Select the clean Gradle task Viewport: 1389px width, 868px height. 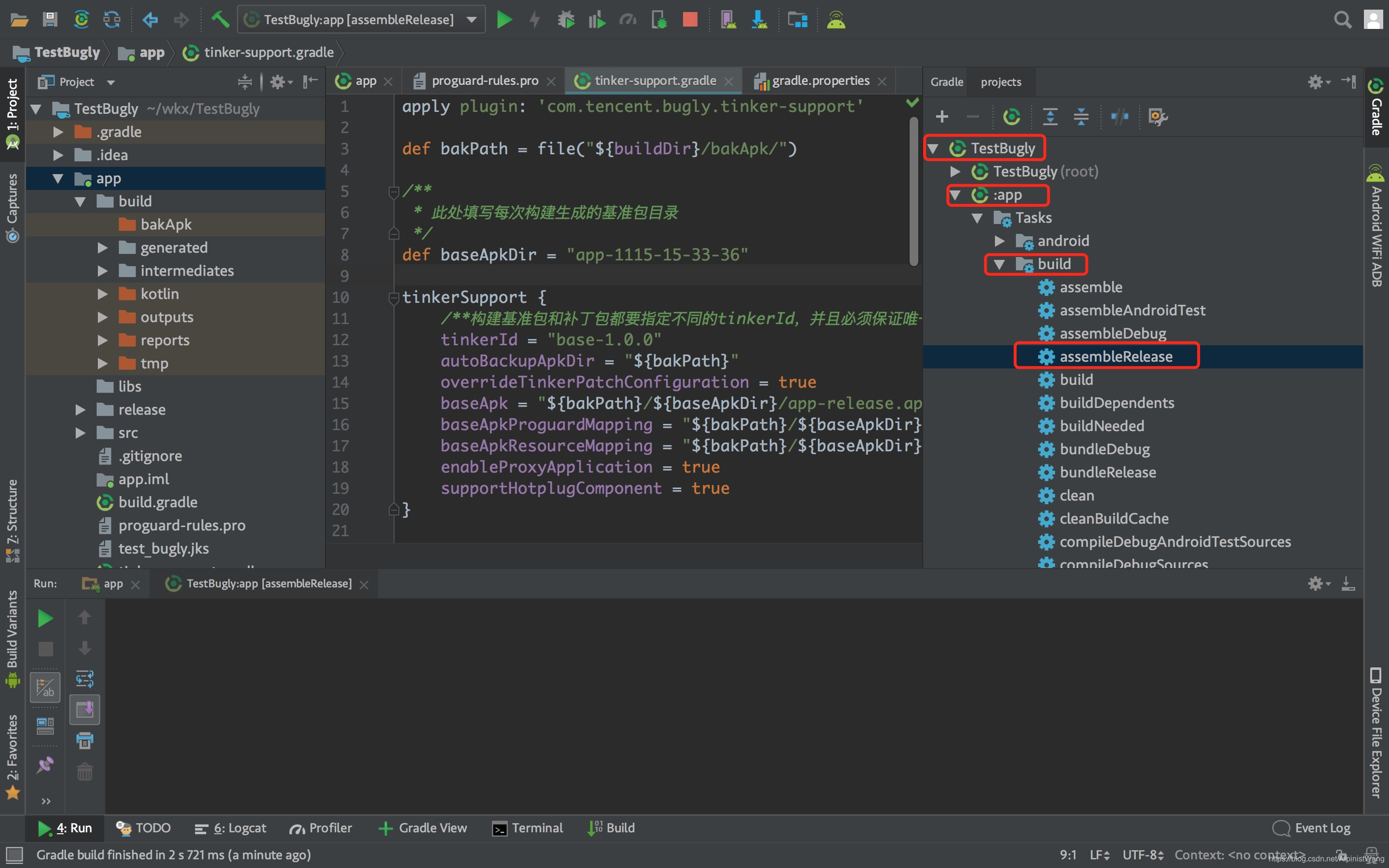point(1076,495)
